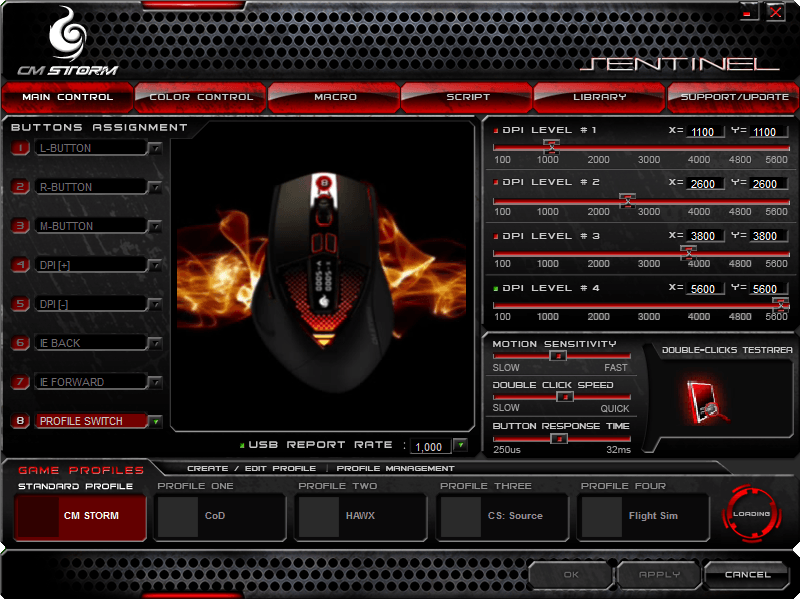Click the button 1 number badge

20,148
